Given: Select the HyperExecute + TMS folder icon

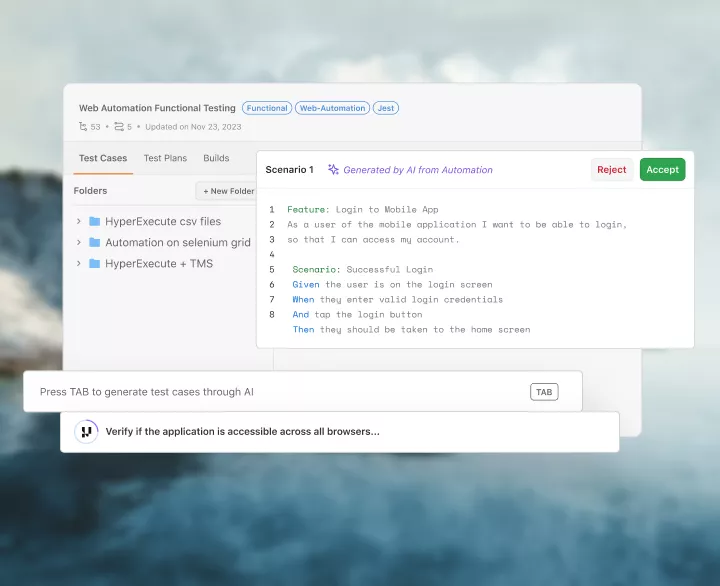Looking at the screenshot, I should [x=95, y=263].
